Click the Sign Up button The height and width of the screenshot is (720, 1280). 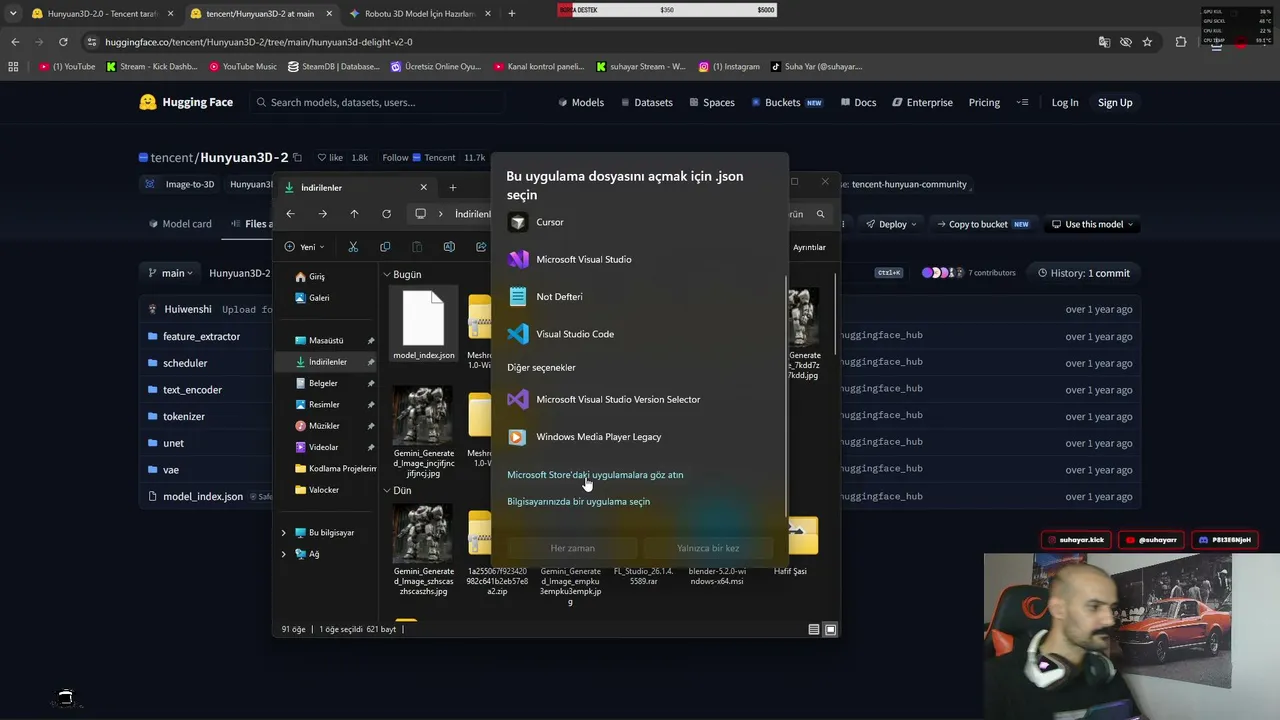pos(1115,102)
